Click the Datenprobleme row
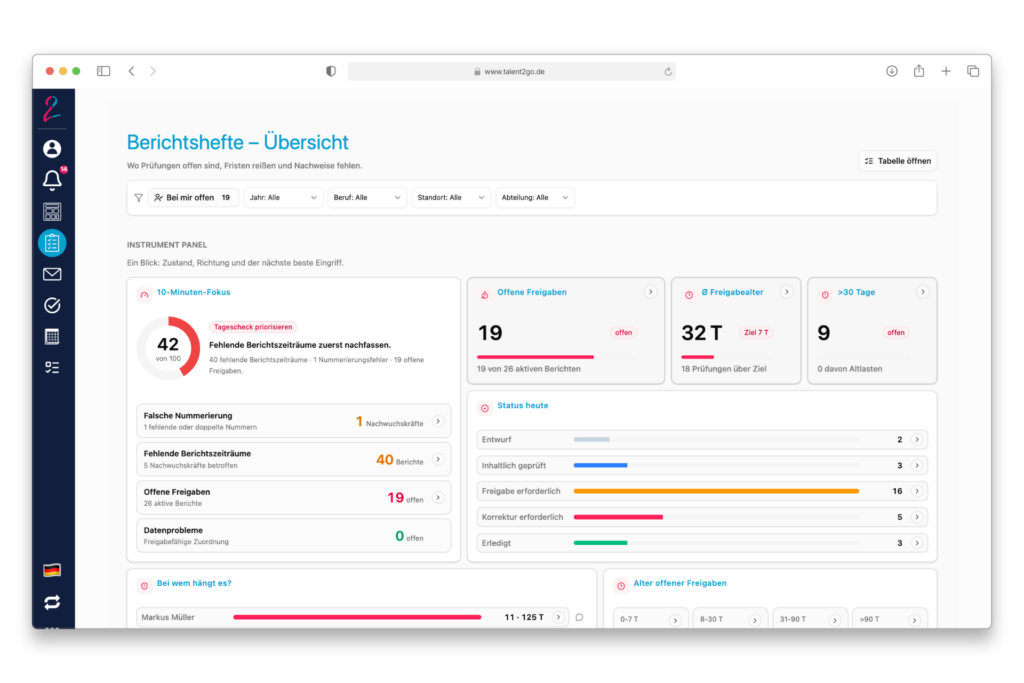 [x=293, y=536]
